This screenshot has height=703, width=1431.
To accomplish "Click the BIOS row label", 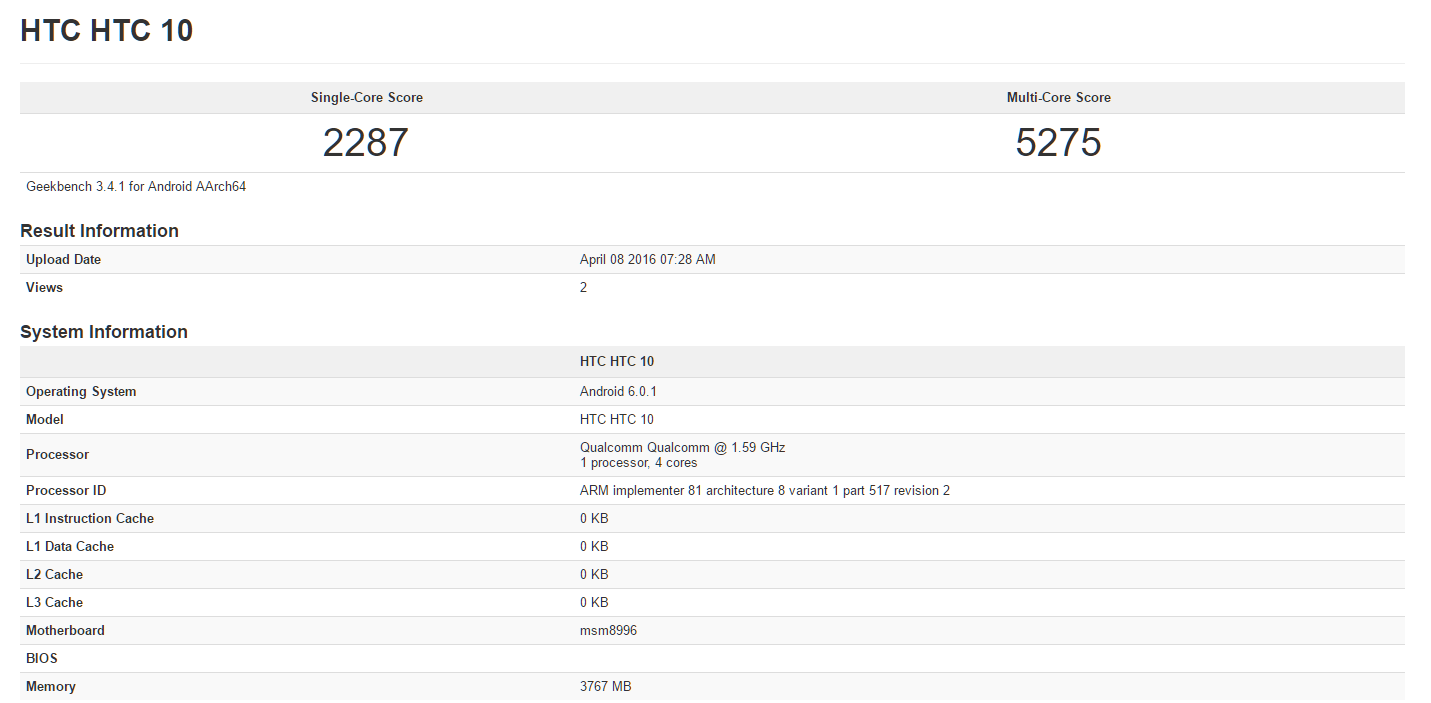I will click(42, 659).
